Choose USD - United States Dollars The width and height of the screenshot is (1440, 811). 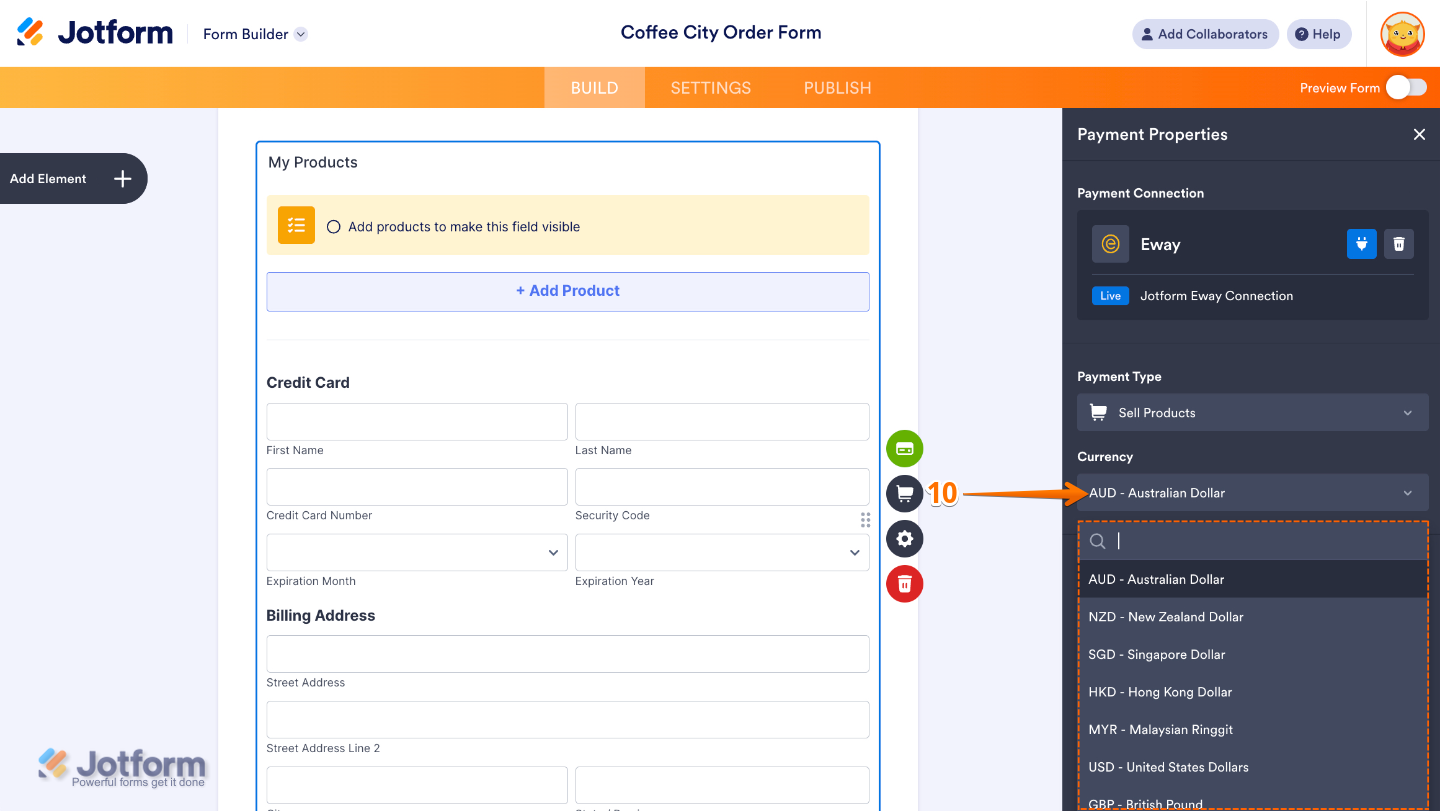point(1253,767)
